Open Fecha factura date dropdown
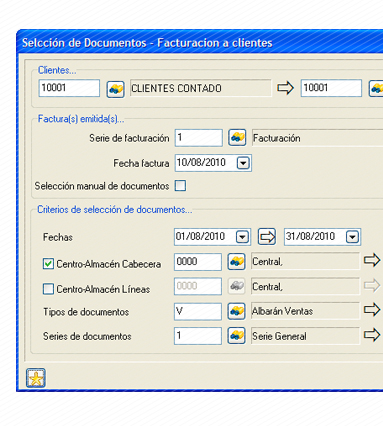383x426 pixels. coord(243,163)
